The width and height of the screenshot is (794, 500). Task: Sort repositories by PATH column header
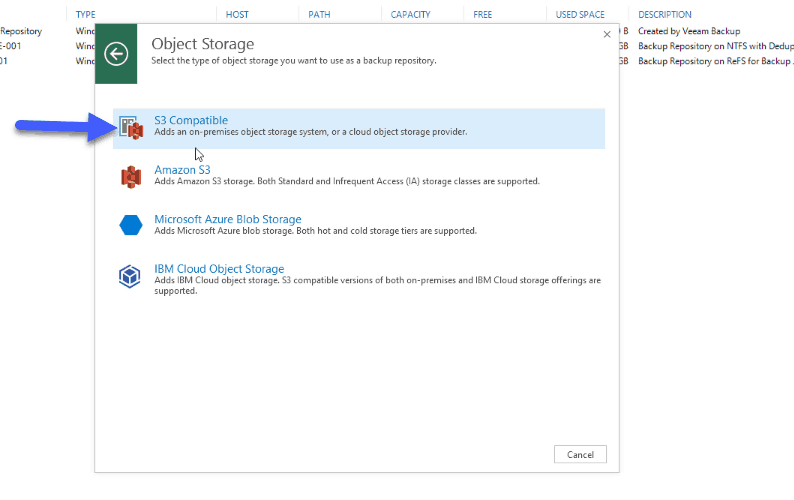[319, 15]
